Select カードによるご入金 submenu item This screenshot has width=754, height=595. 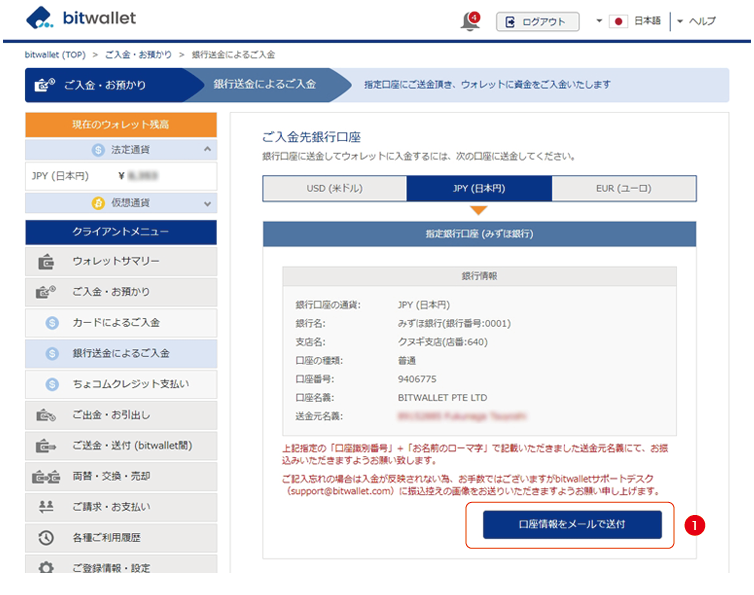(121, 323)
